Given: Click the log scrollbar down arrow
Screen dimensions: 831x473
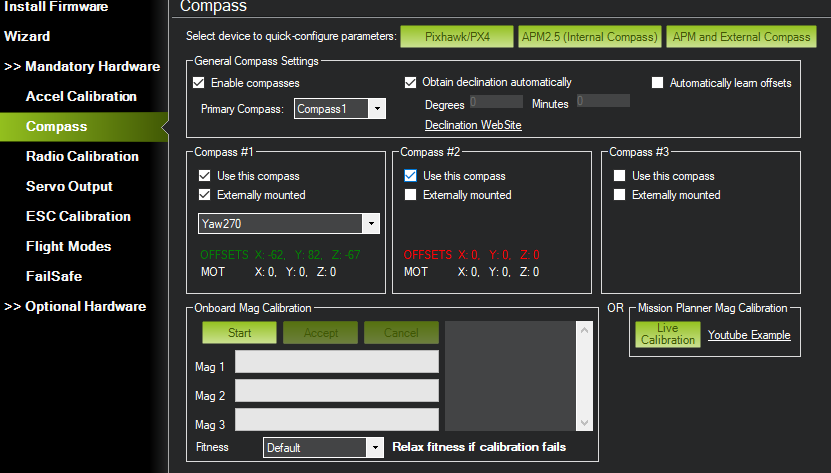Looking at the screenshot, I should 584,423.
